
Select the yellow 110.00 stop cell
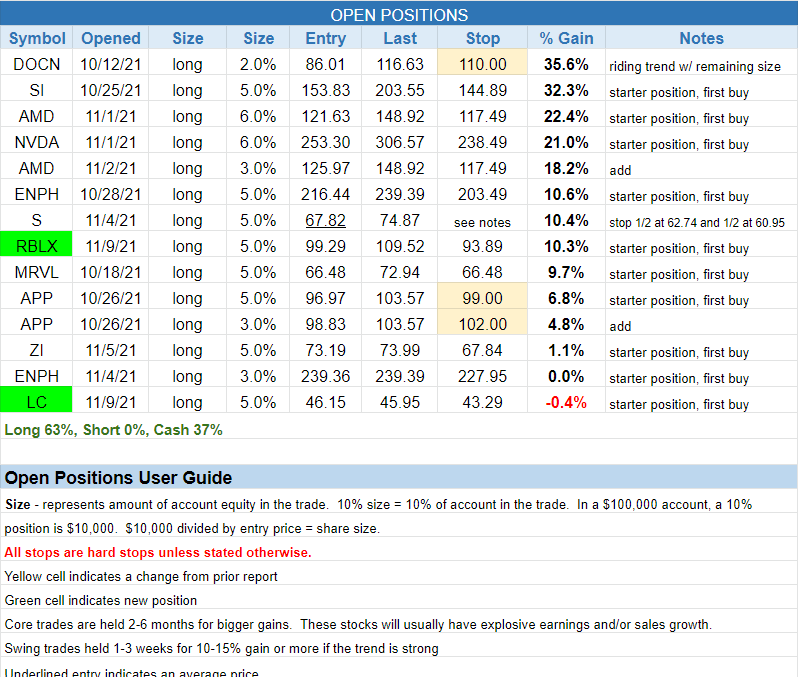pos(482,64)
